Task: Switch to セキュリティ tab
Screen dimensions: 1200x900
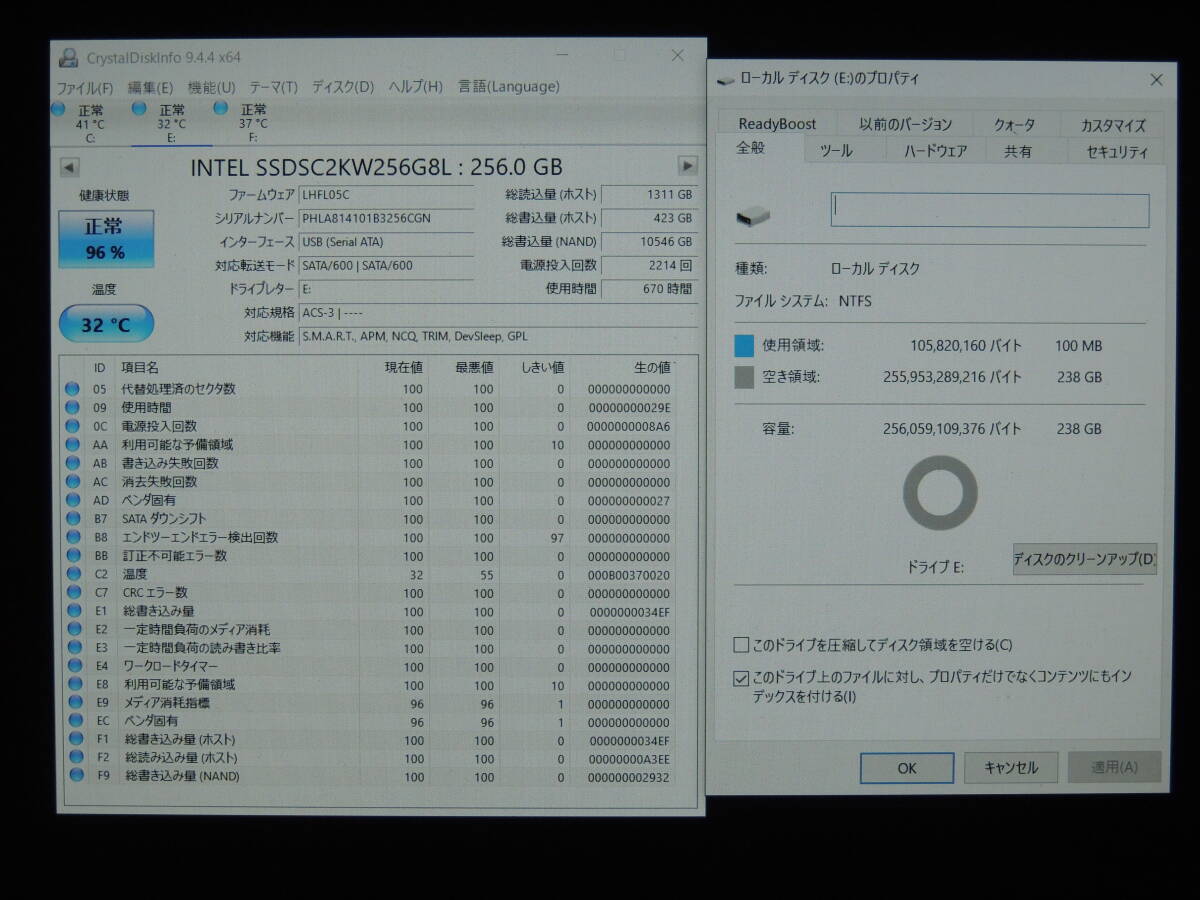Action: click(x=1116, y=151)
